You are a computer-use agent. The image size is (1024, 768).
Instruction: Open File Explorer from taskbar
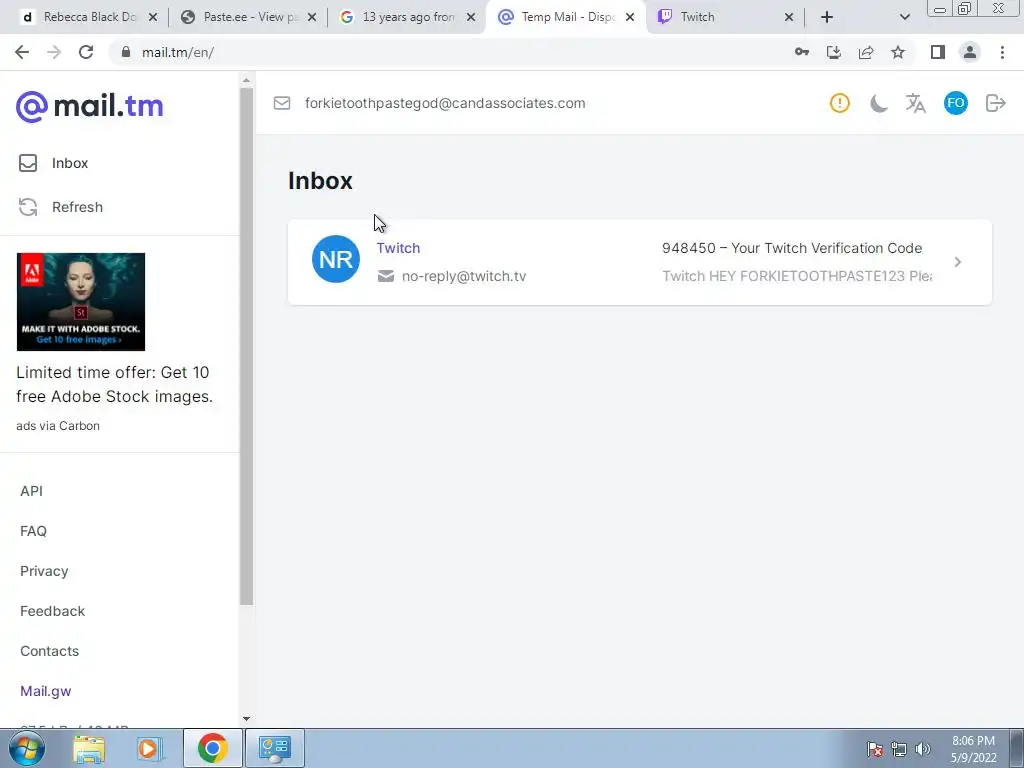[x=89, y=748]
